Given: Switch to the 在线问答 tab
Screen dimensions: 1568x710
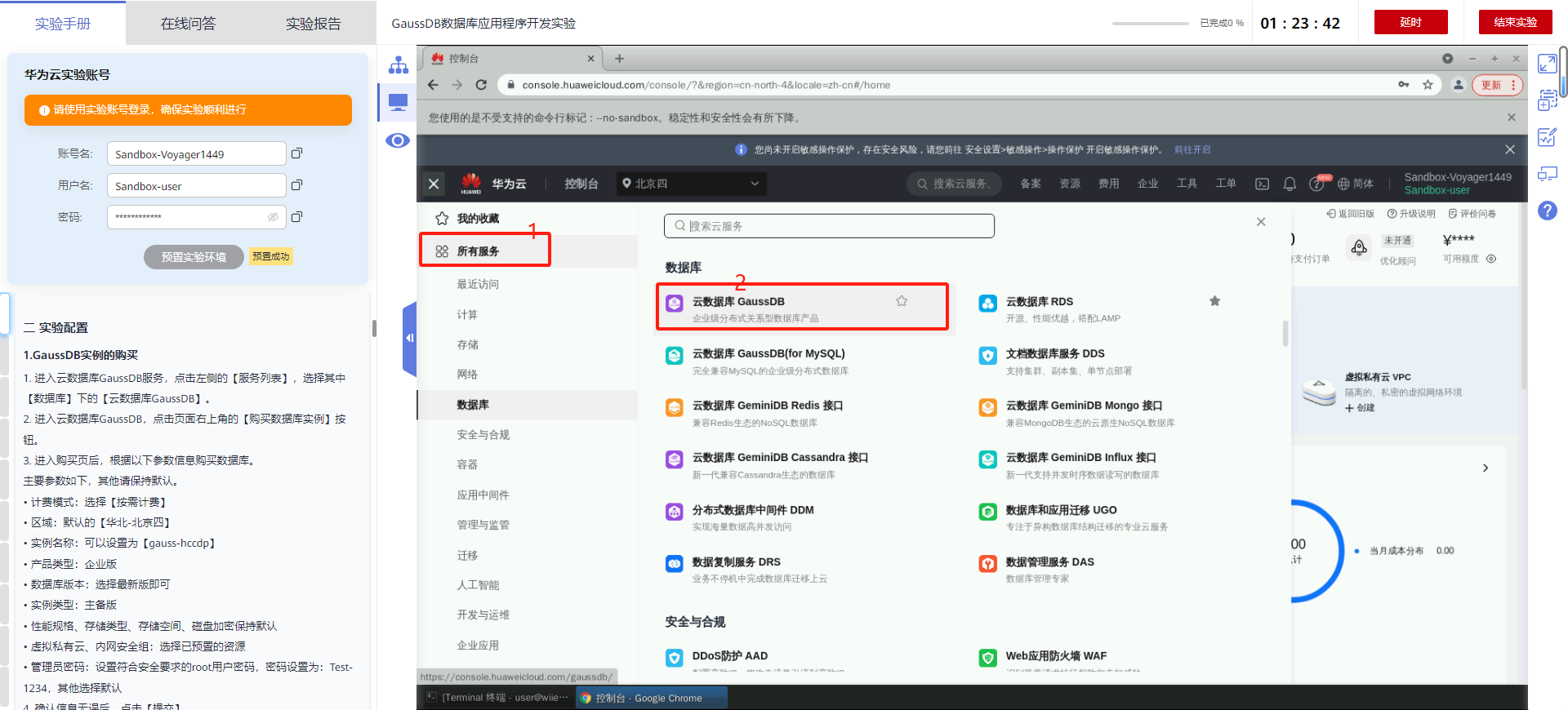Looking at the screenshot, I should 189,24.
